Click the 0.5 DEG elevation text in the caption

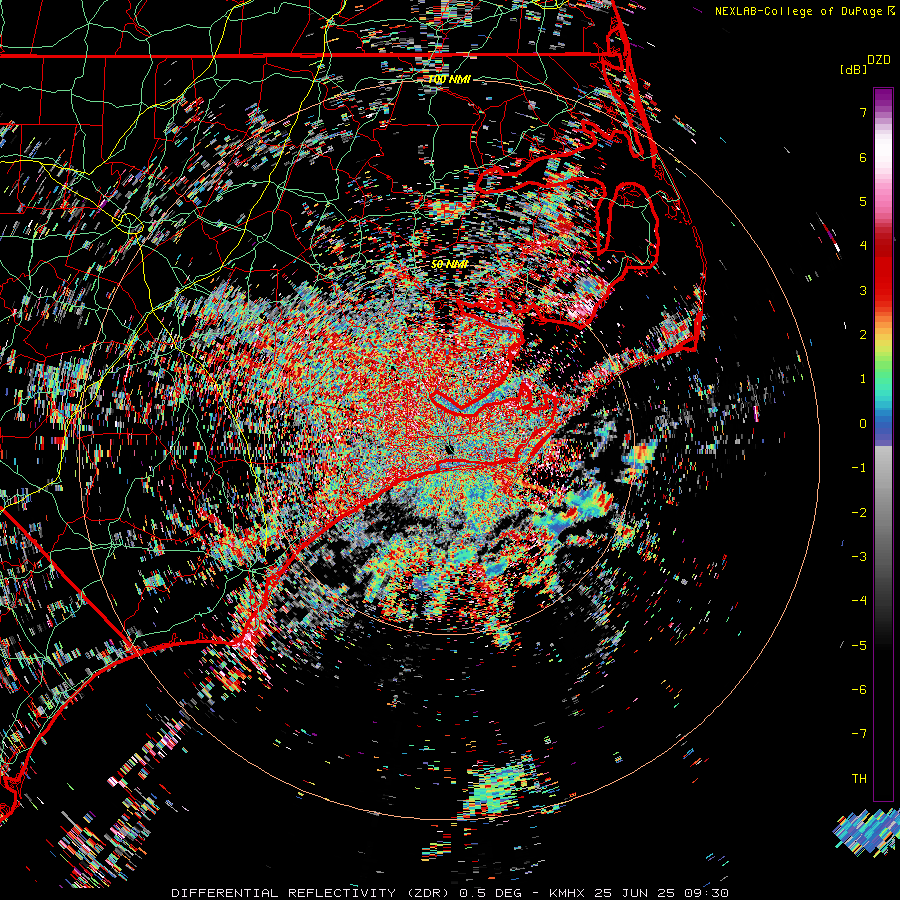[491, 893]
